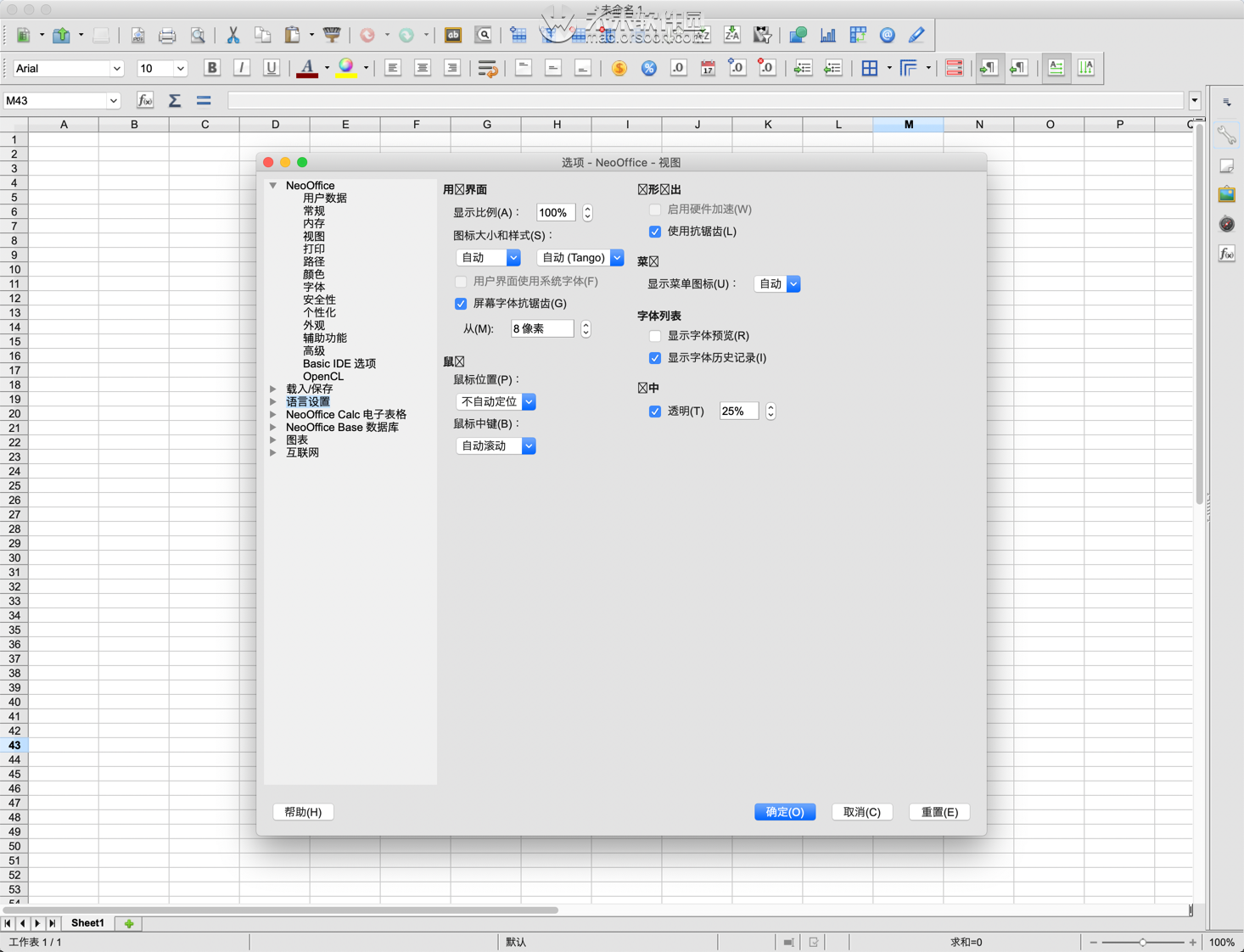Click the Sort Descending Z-A icon
1244x952 pixels.
pyautogui.click(x=731, y=36)
